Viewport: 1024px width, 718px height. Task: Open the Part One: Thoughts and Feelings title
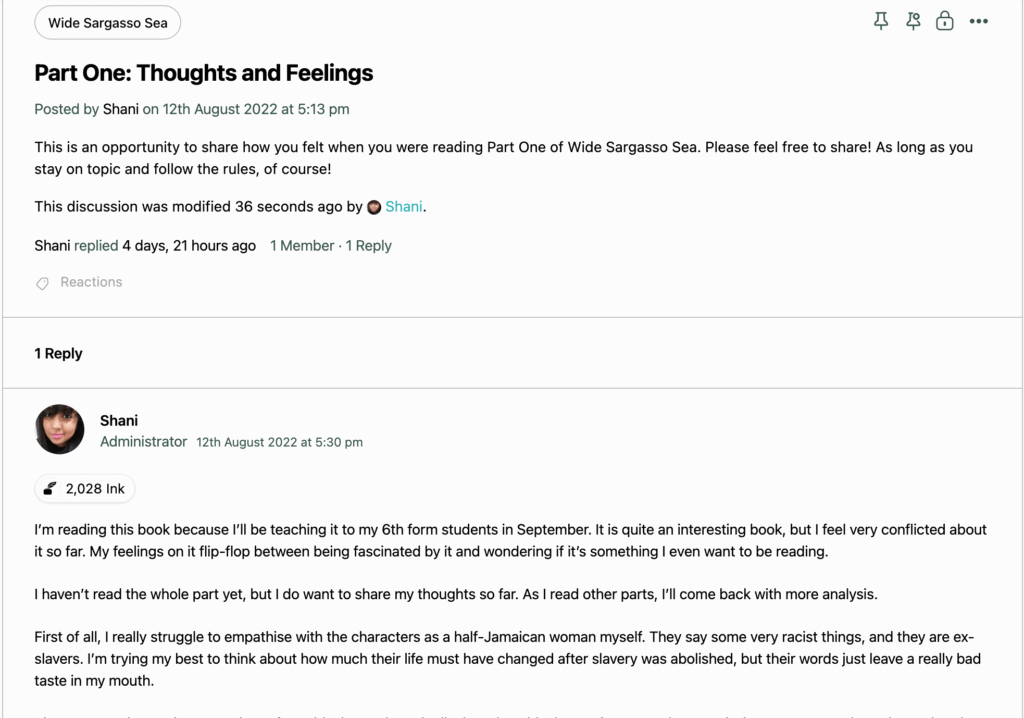204,73
